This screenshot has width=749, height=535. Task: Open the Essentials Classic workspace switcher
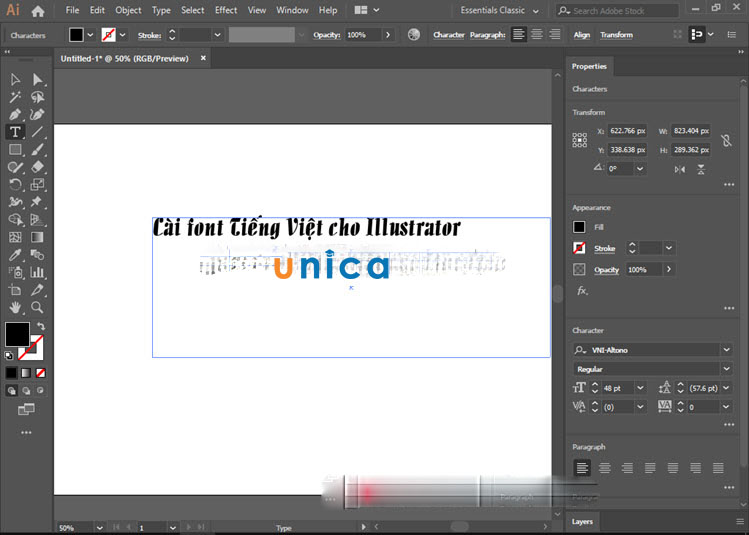pos(498,11)
